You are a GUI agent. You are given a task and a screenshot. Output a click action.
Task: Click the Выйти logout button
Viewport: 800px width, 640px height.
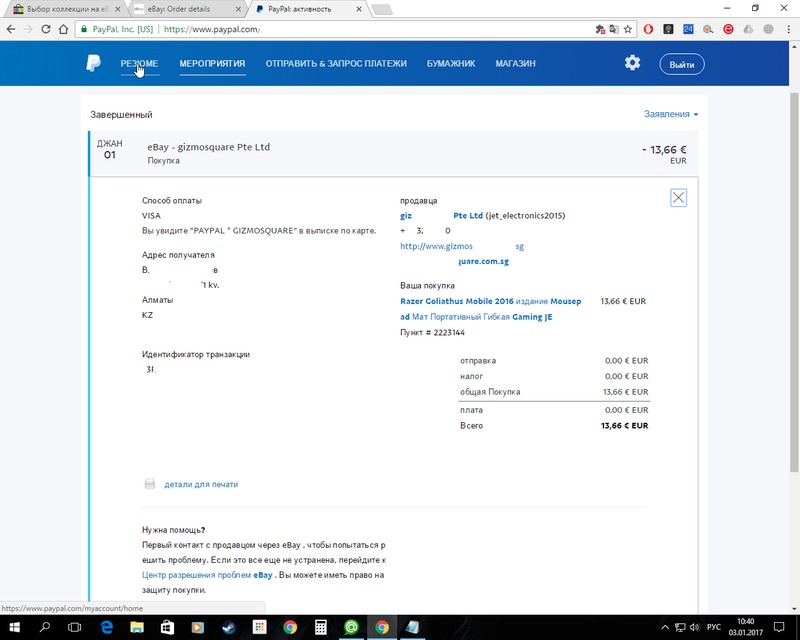tap(682, 64)
